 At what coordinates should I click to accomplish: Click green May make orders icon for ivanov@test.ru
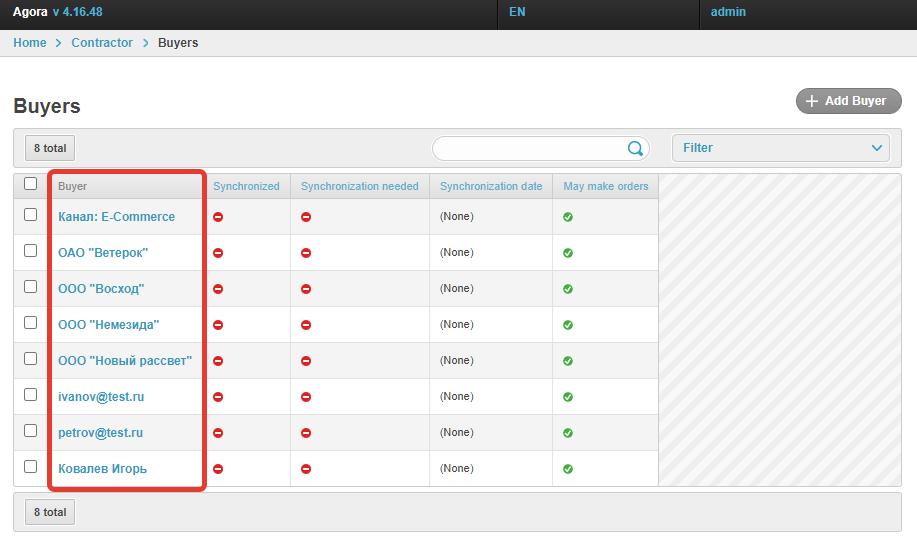568,397
